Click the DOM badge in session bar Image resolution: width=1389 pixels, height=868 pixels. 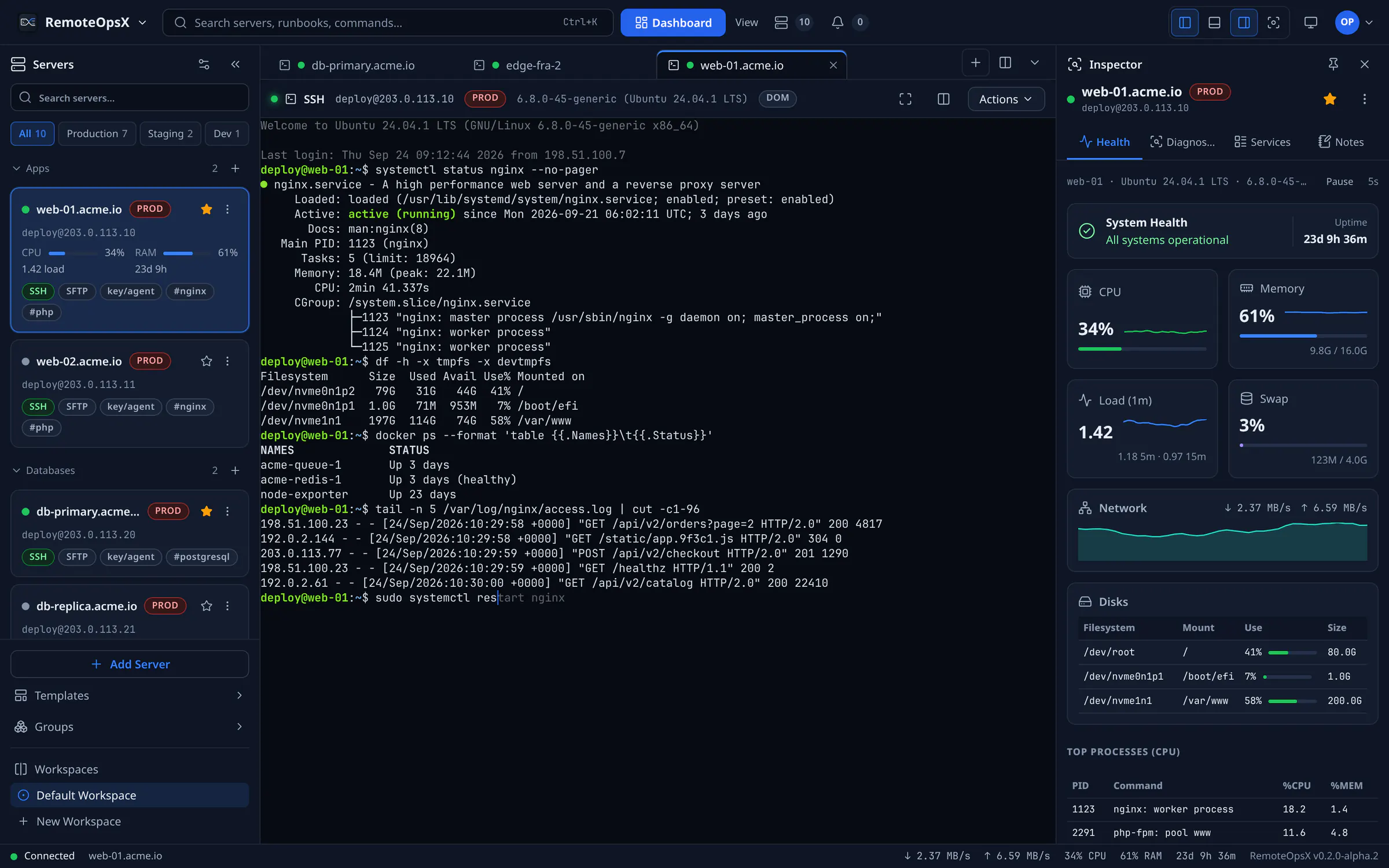777,98
